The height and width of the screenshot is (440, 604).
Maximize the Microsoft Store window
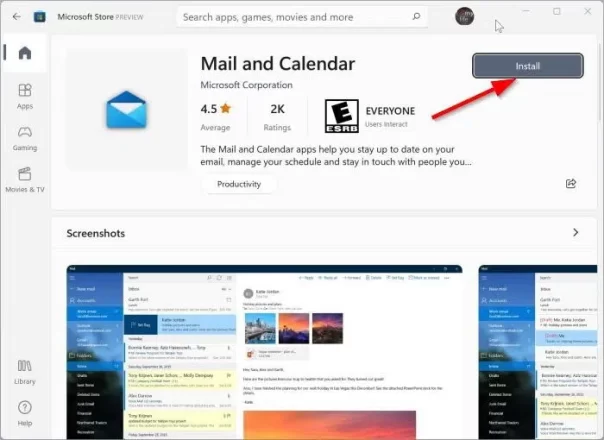coord(557,11)
